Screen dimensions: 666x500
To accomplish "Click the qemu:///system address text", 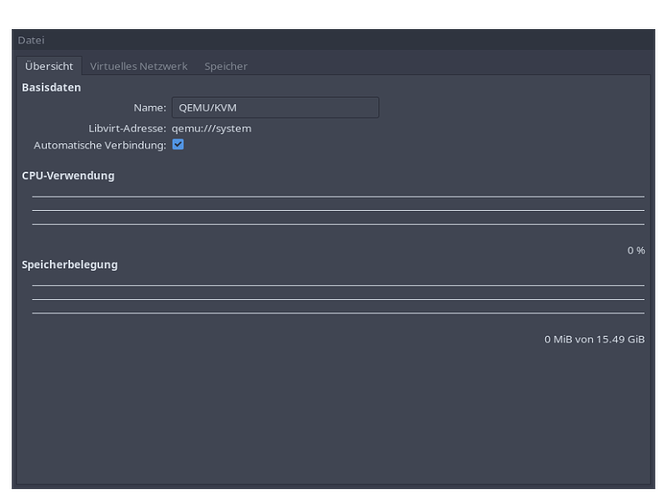I will (212, 128).
